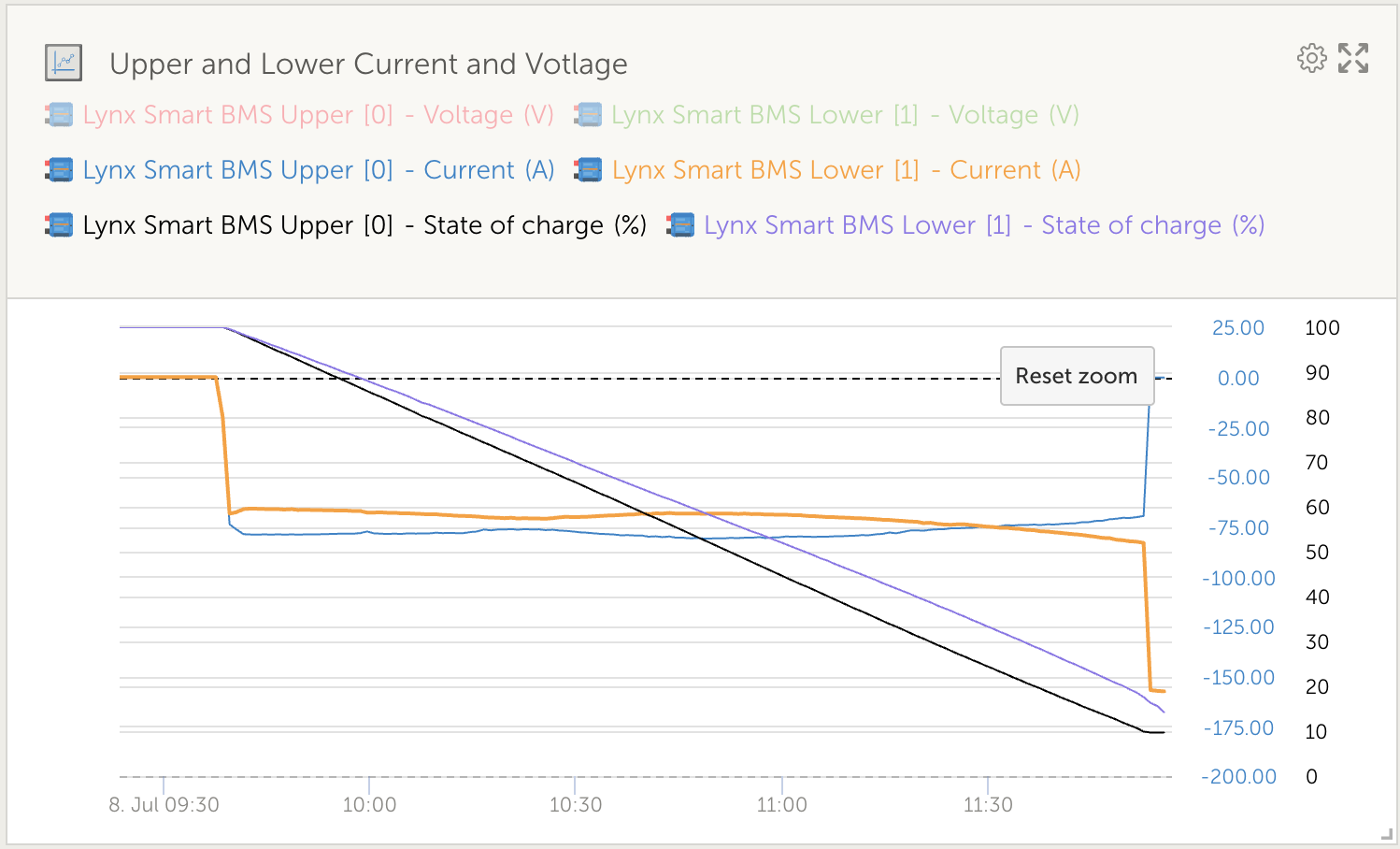The width and height of the screenshot is (1400, 849).
Task: Click the Reset zoom button
Action: click(1077, 376)
